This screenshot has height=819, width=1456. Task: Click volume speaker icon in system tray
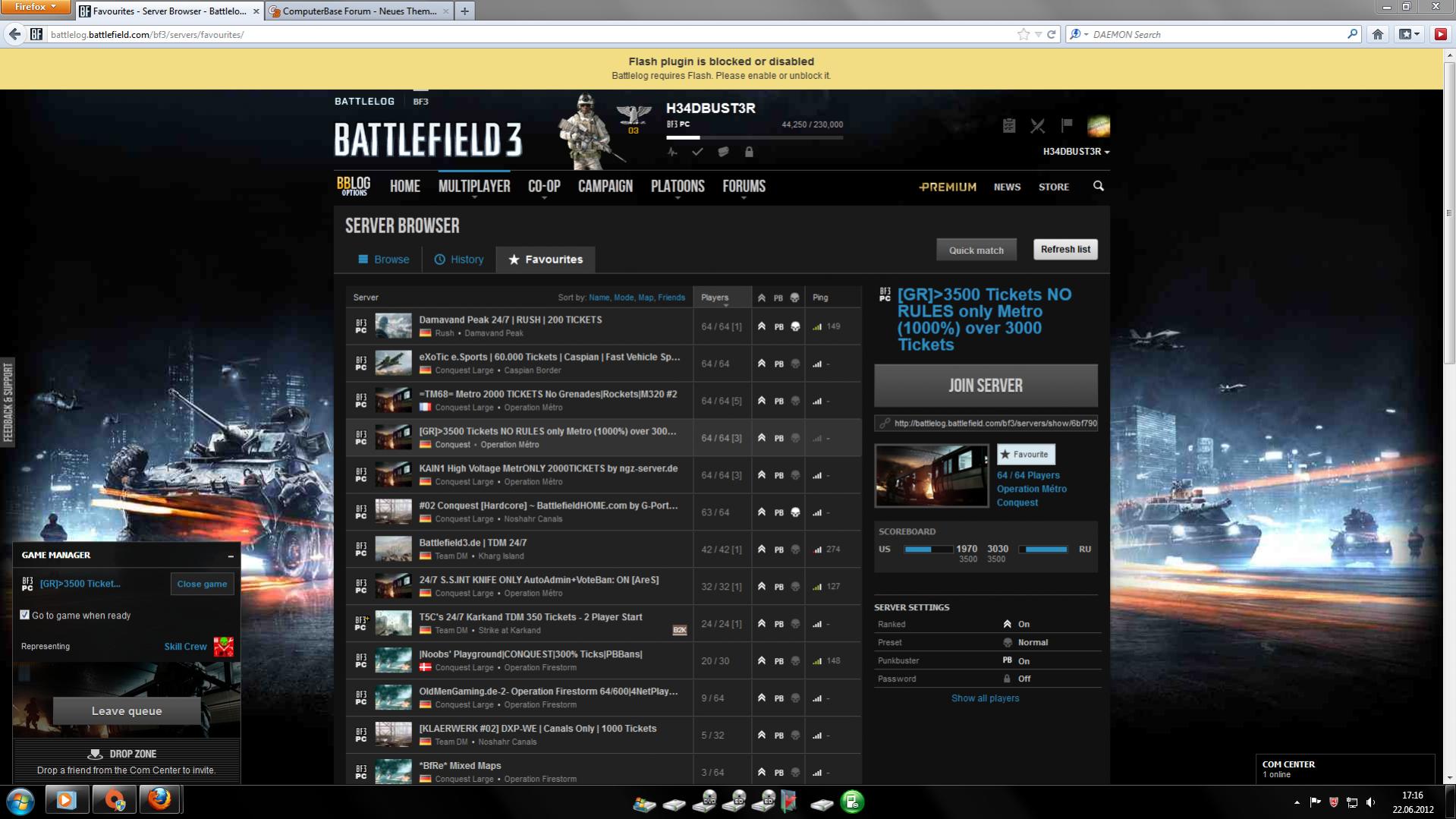pyautogui.click(x=1370, y=802)
